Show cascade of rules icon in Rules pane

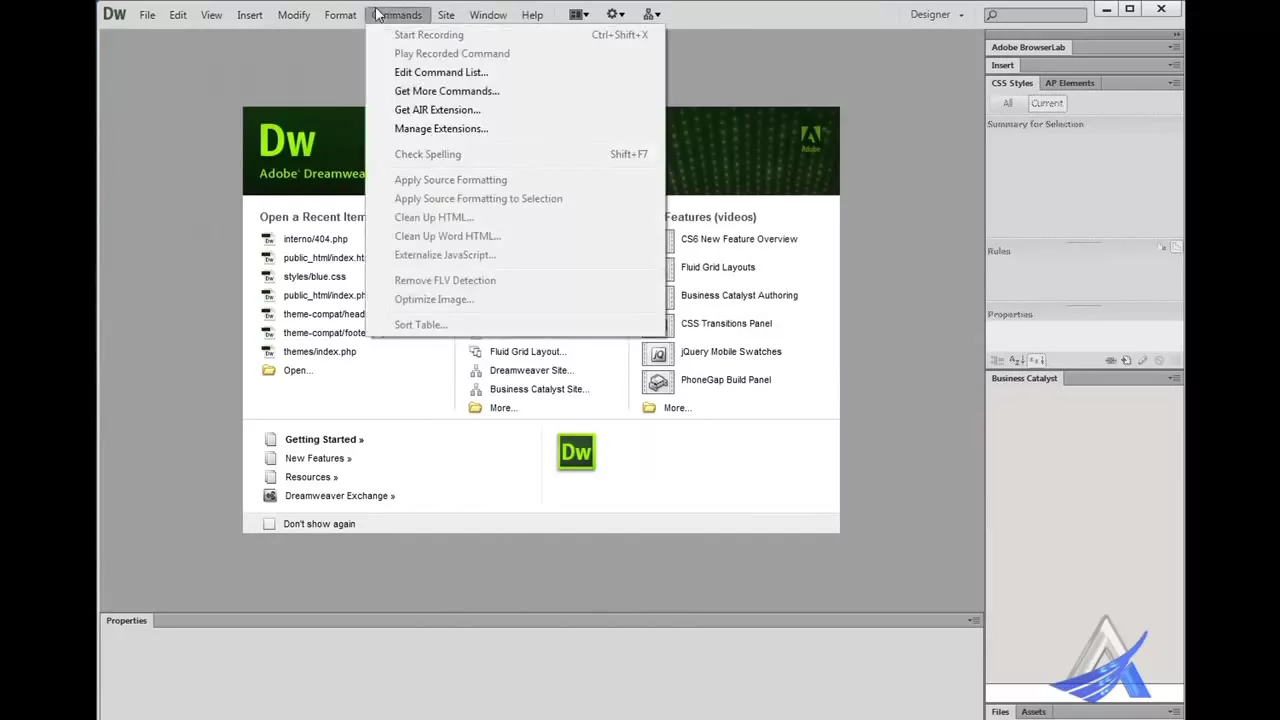1176,247
